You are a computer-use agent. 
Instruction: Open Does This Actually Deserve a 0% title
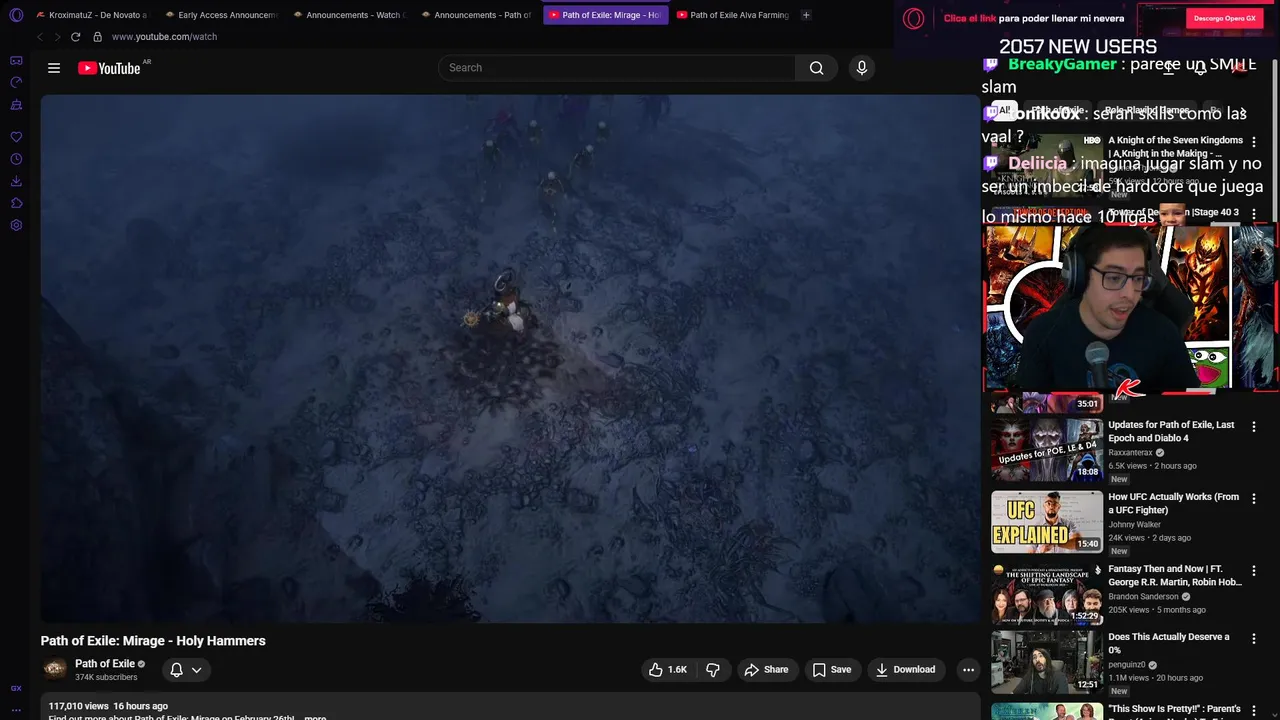[1169, 643]
